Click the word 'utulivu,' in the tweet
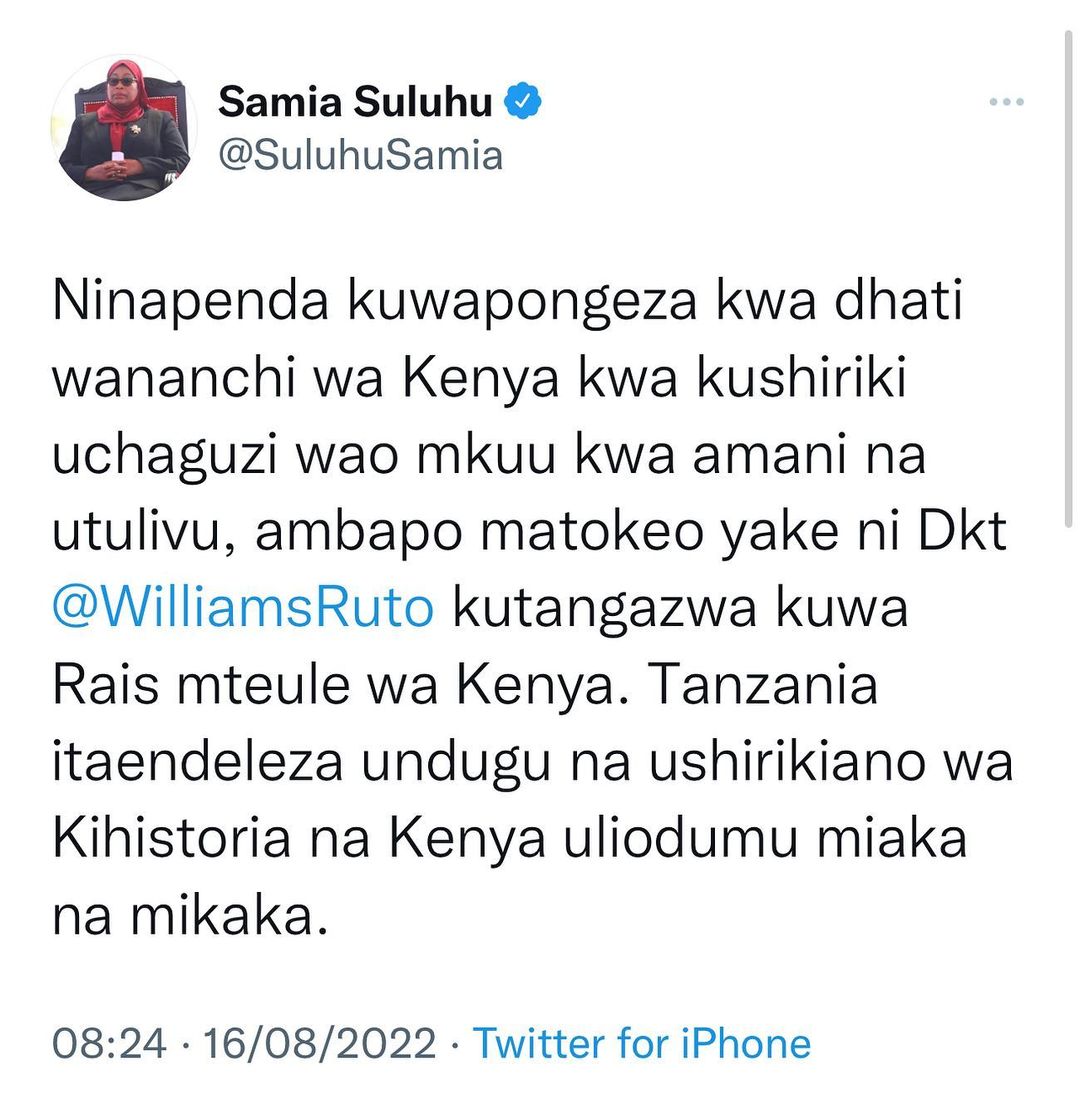This screenshot has width=1080, height=1094. pos(144,532)
